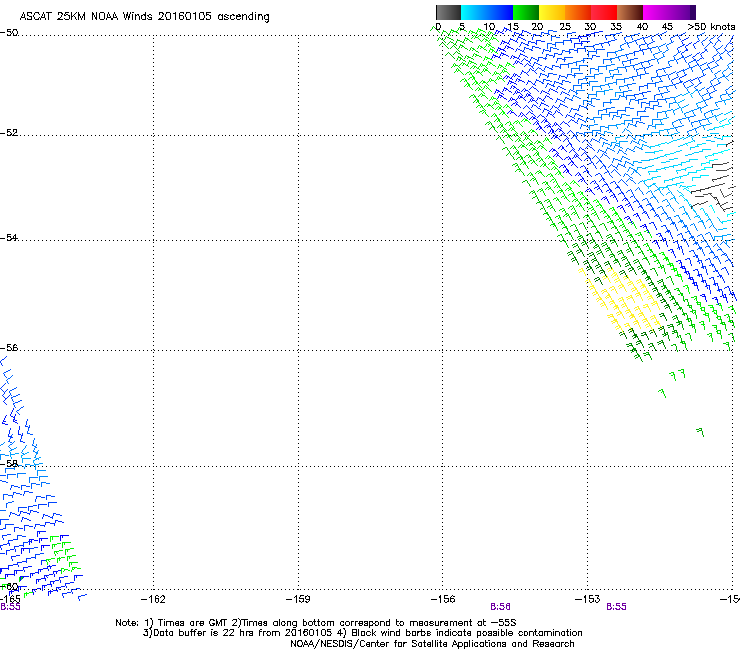Click the note 'Data buffer is 22 hrs from 20160105'
The image size is (740, 650).
click(x=237, y=633)
